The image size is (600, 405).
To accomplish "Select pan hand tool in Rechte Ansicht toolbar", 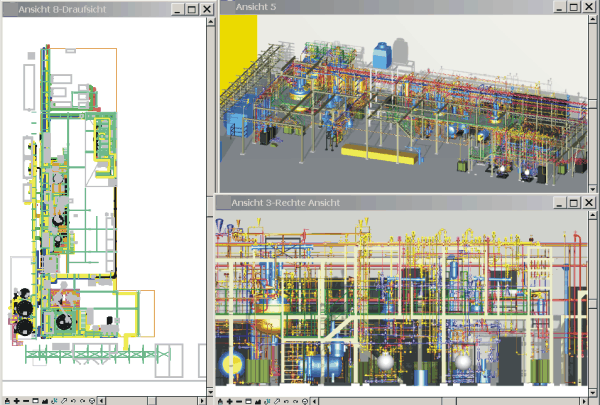I will (x=221, y=401).
